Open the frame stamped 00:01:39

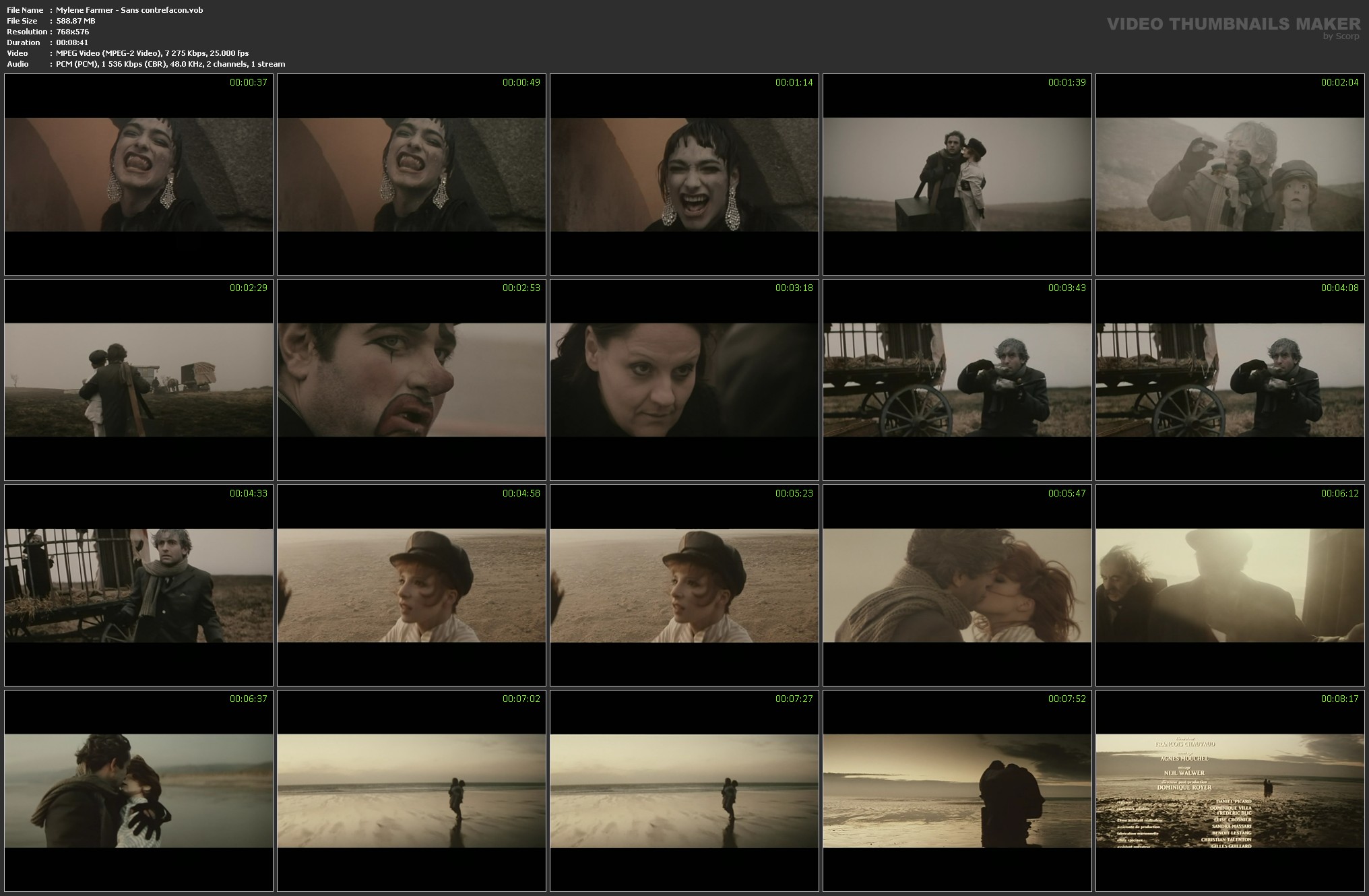[957, 174]
